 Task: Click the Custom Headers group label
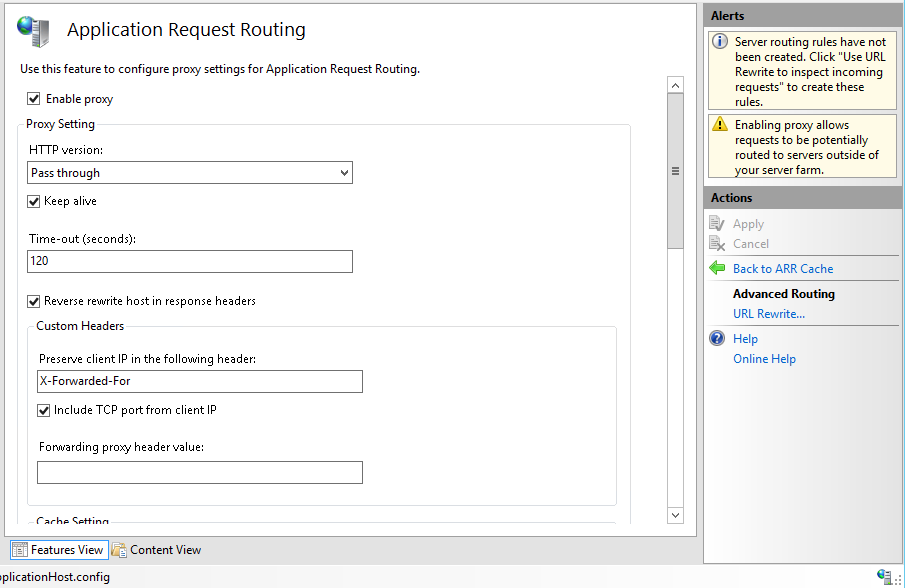coord(80,325)
